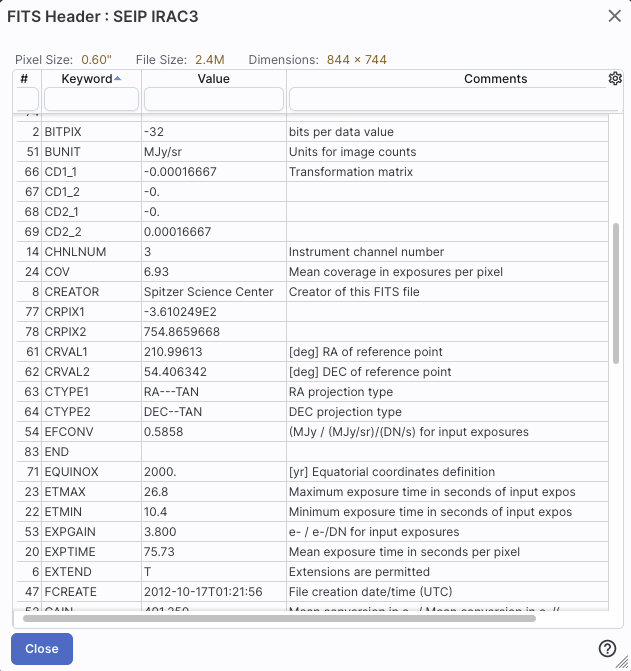Select the CREATOR Spitzer Science Center row
This screenshot has height=671, width=631.
[x=300, y=292]
